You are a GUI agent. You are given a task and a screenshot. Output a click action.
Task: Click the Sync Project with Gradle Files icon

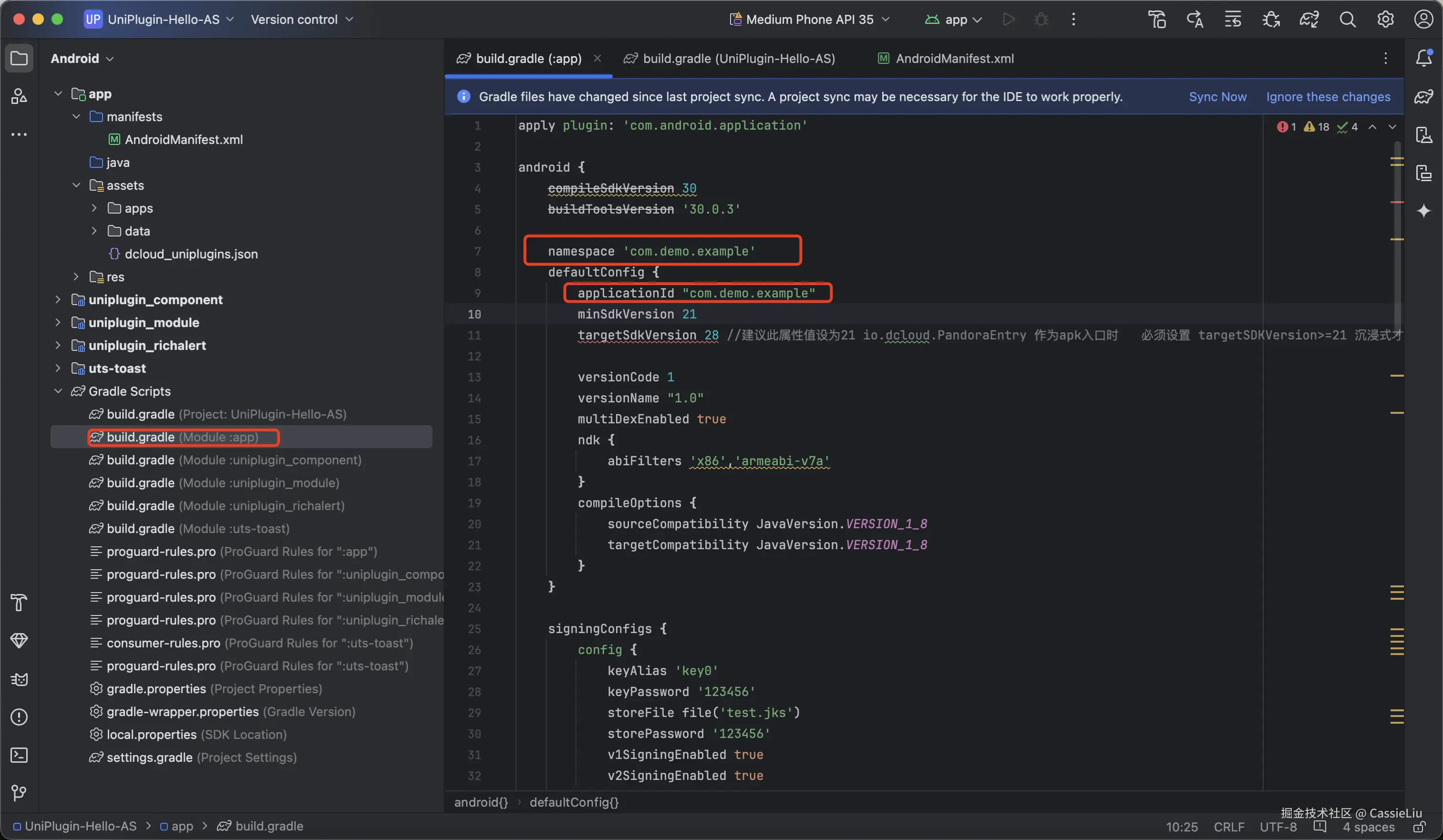[1309, 20]
